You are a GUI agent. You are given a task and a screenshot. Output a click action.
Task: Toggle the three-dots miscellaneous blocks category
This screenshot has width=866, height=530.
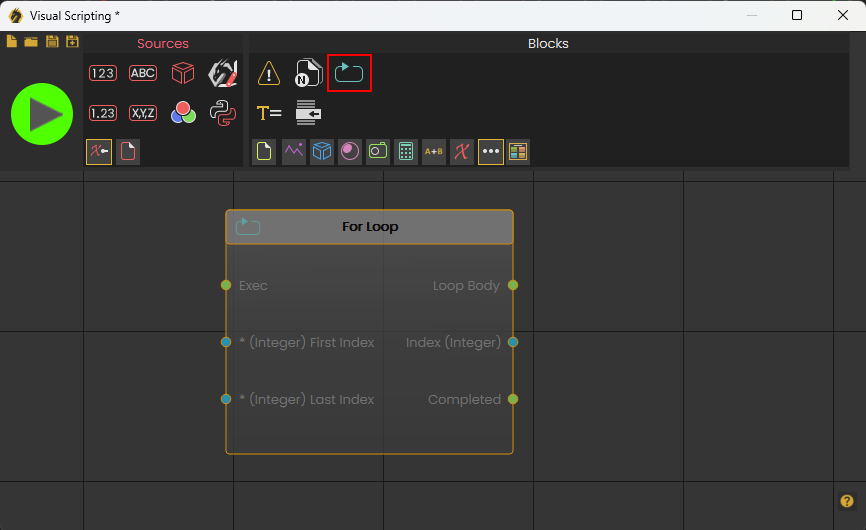click(x=490, y=152)
